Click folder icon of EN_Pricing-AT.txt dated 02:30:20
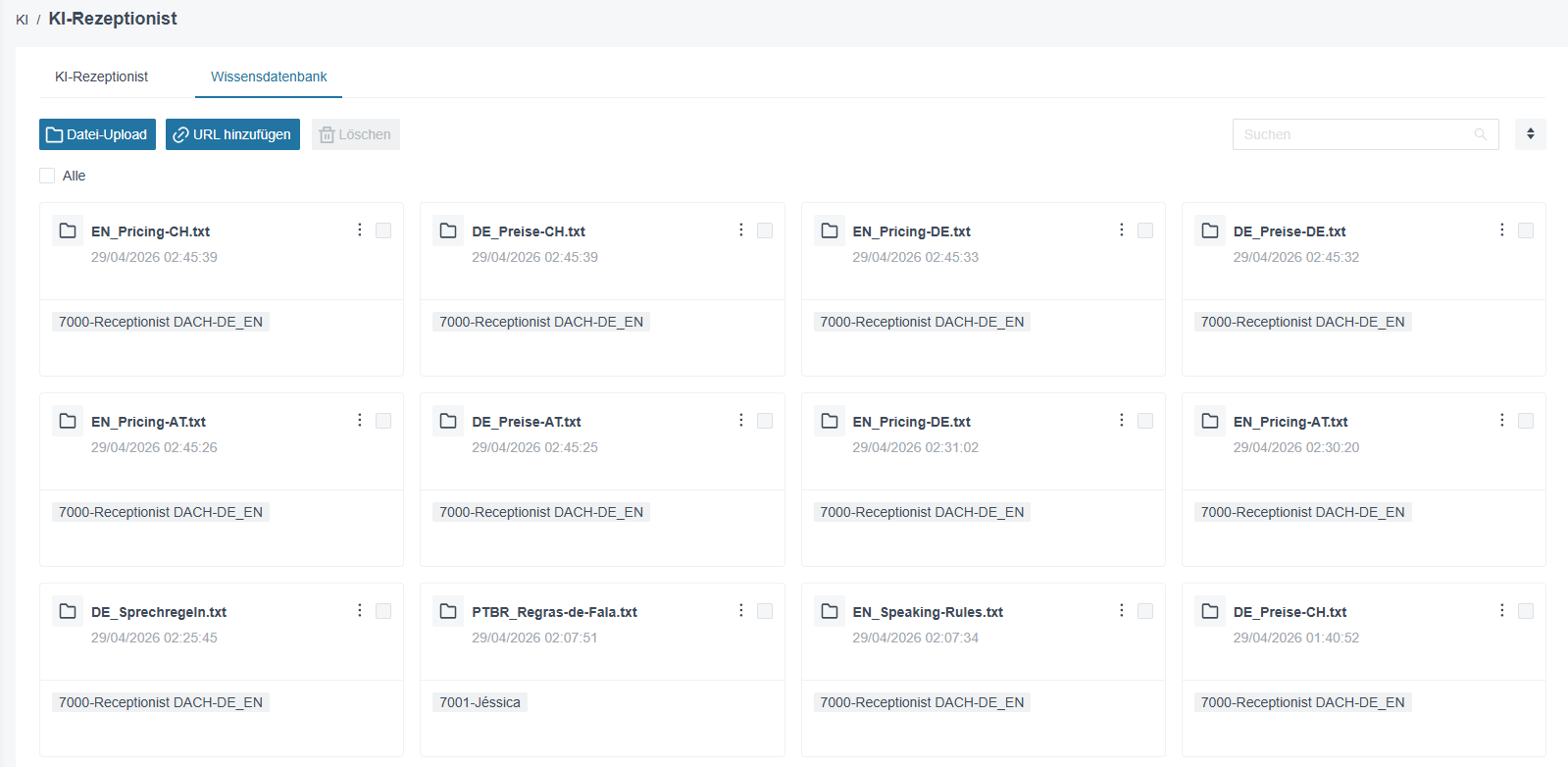Viewport: 1568px width, 767px height. pyautogui.click(x=1210, y=421)
